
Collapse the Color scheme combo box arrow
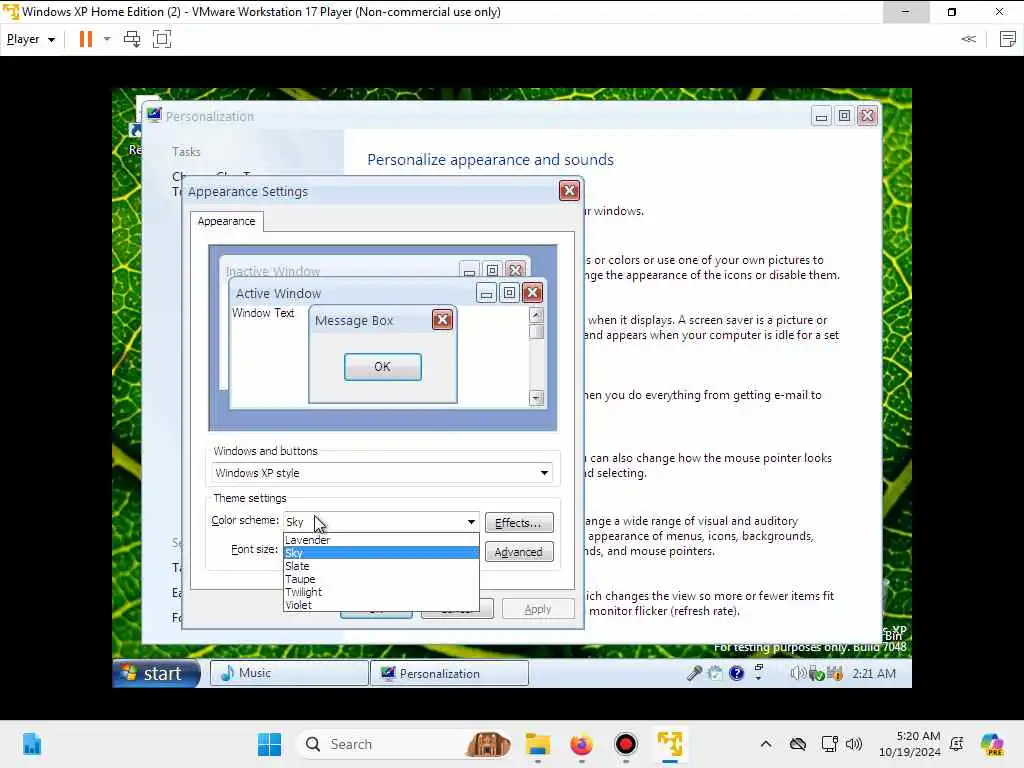[x=471, y=522]
